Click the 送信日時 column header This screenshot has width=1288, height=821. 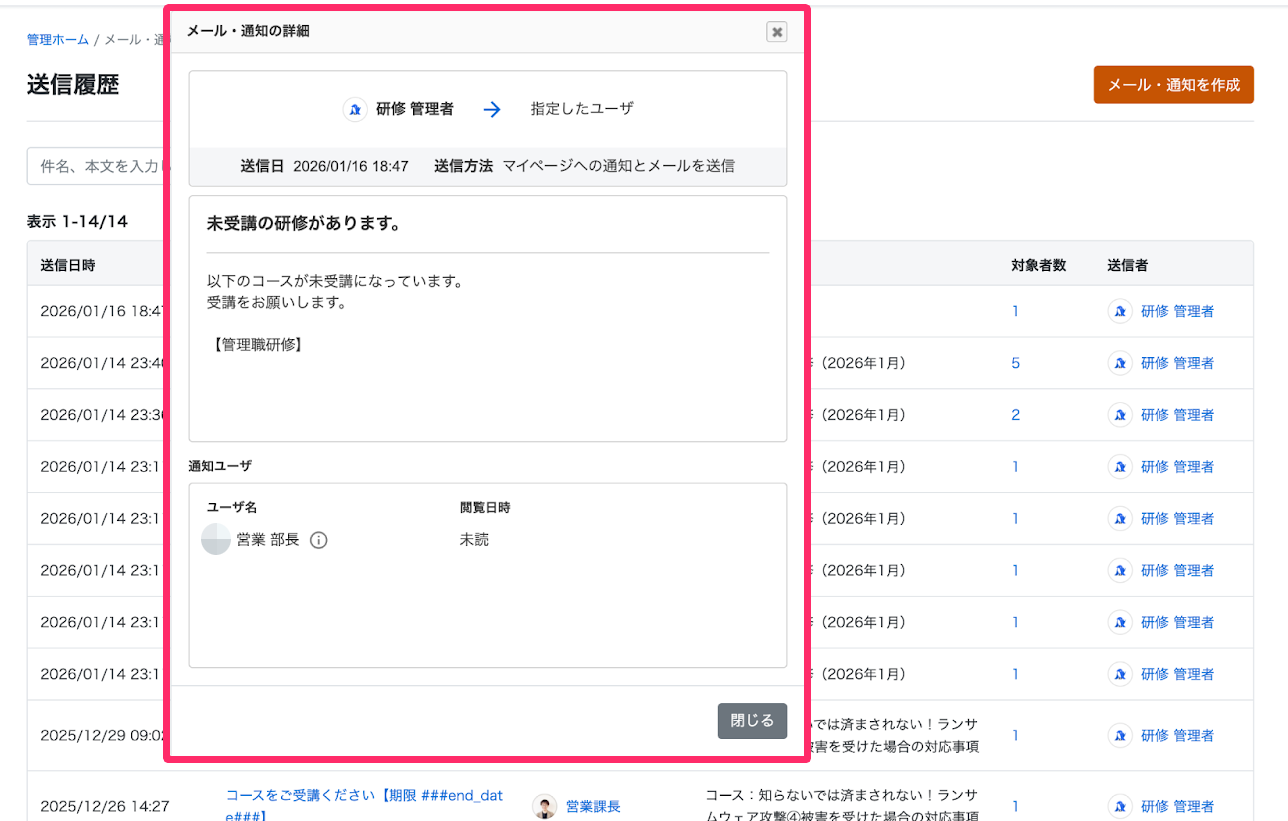(x=67, y=265)
